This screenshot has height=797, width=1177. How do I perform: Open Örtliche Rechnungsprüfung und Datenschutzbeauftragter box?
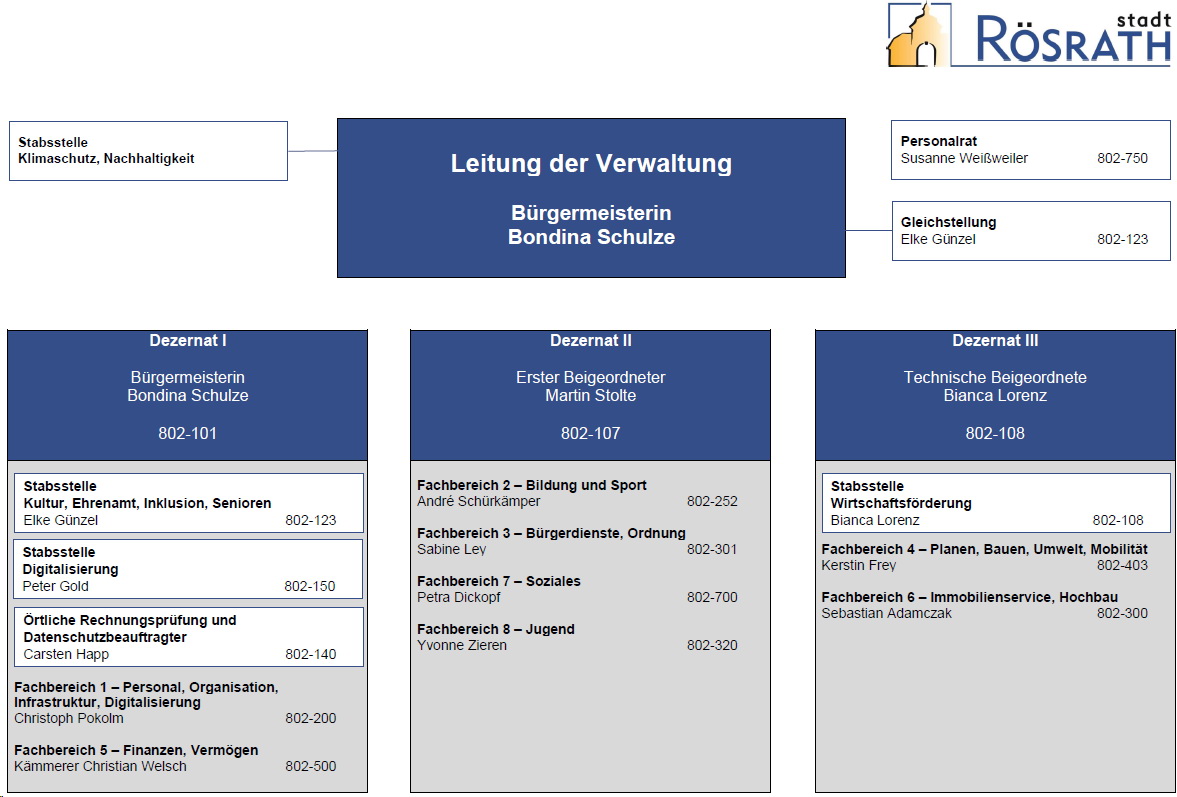tap(188, 637)
